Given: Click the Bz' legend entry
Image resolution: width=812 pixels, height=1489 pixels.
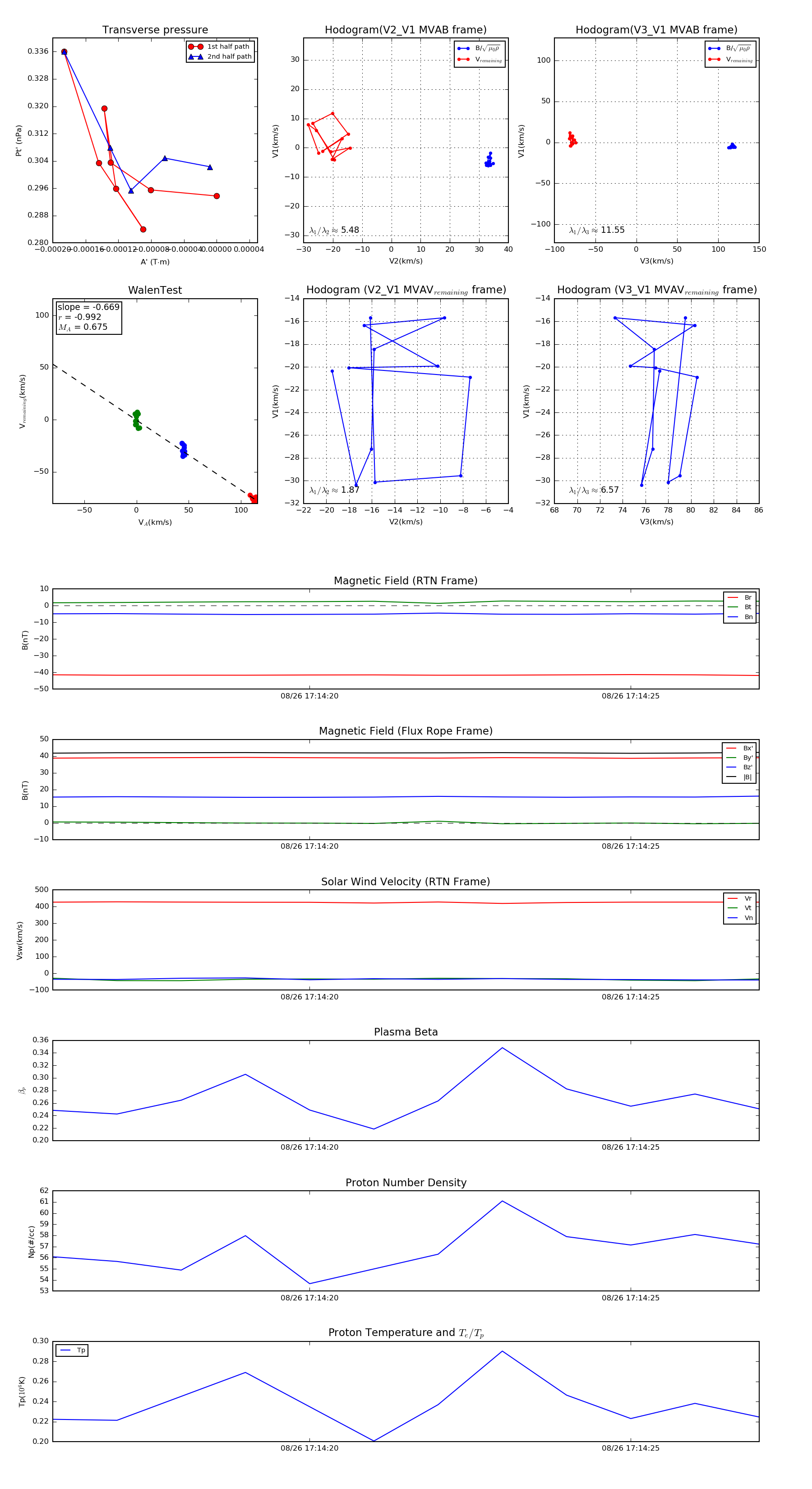Looking at the screenshot, I should (740, 767).
